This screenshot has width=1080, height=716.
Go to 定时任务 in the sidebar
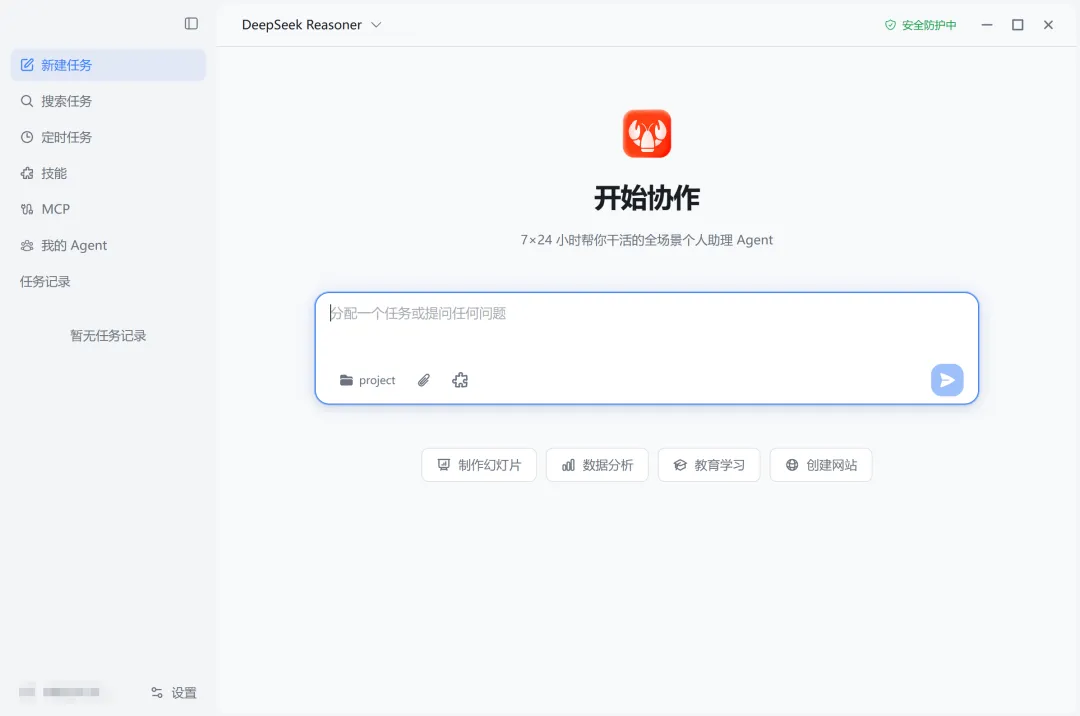tap(108, 137)
